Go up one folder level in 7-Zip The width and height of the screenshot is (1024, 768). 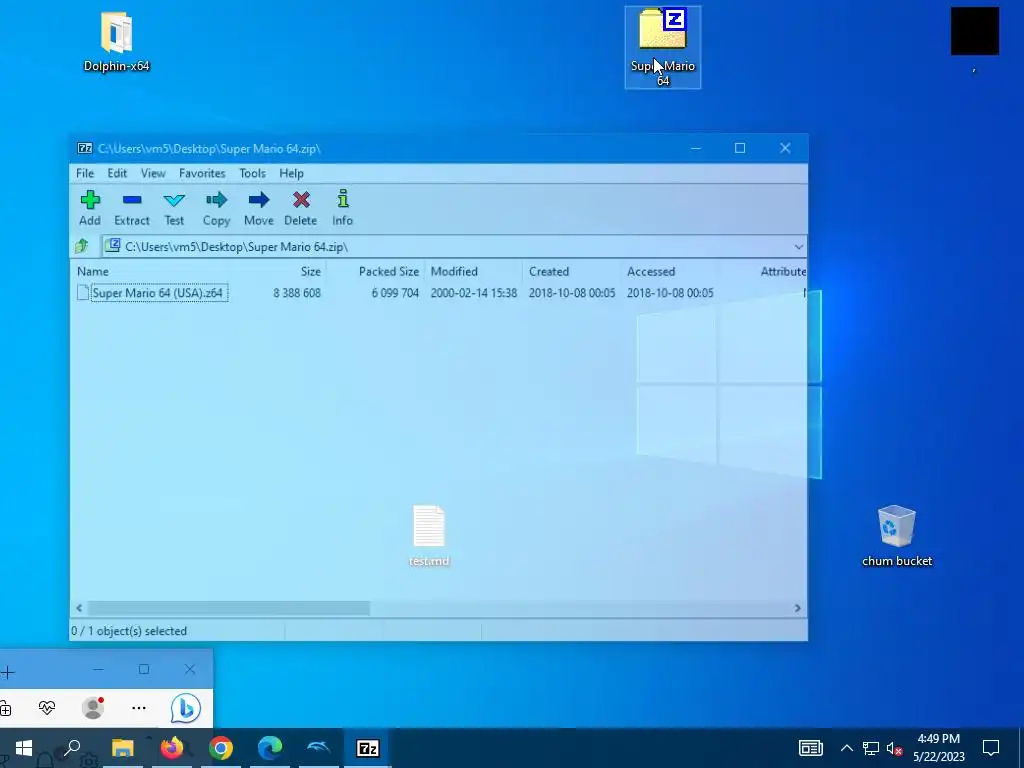[82, 246]
